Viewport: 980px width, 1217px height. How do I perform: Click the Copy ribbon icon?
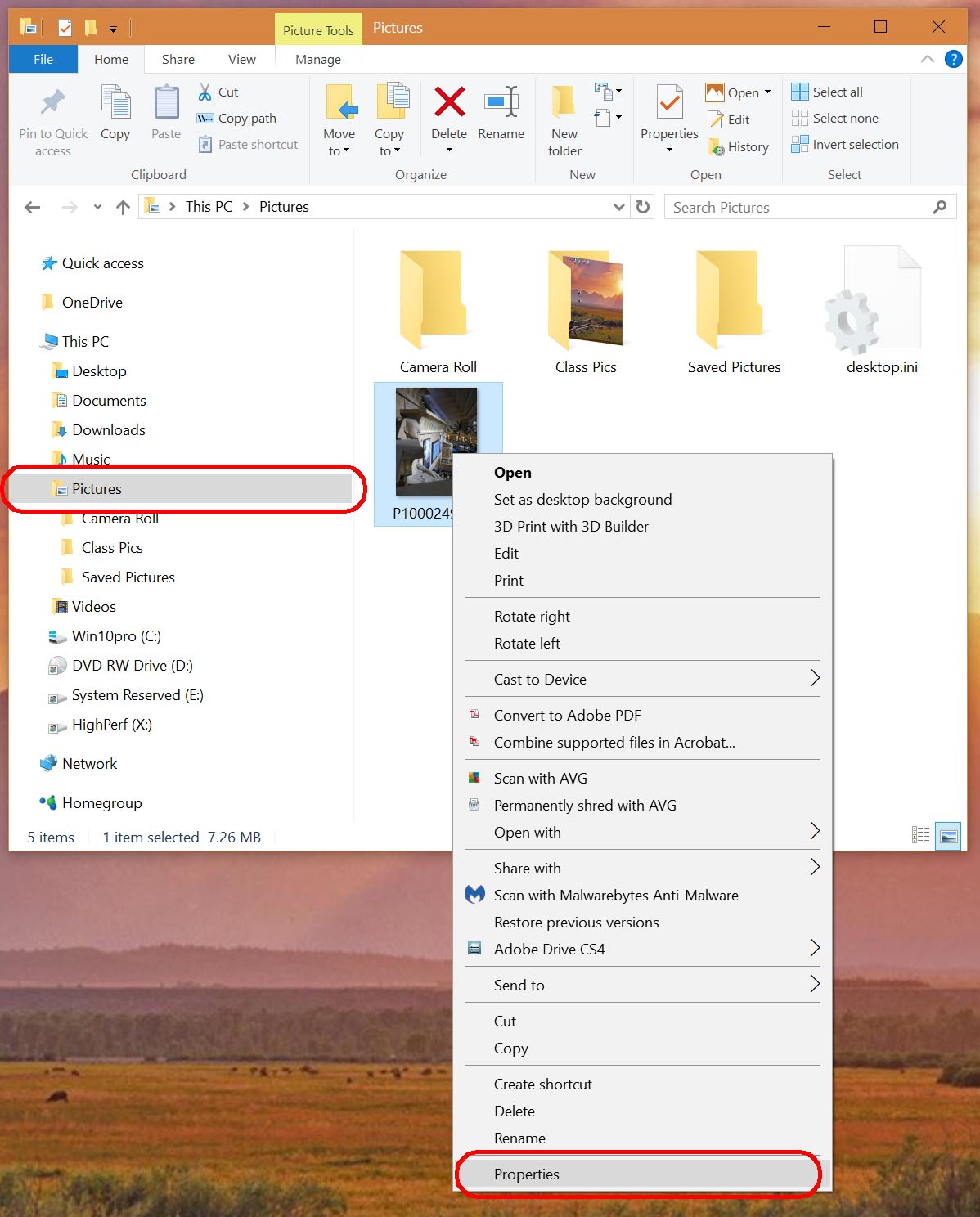click(x=115, y=102)
